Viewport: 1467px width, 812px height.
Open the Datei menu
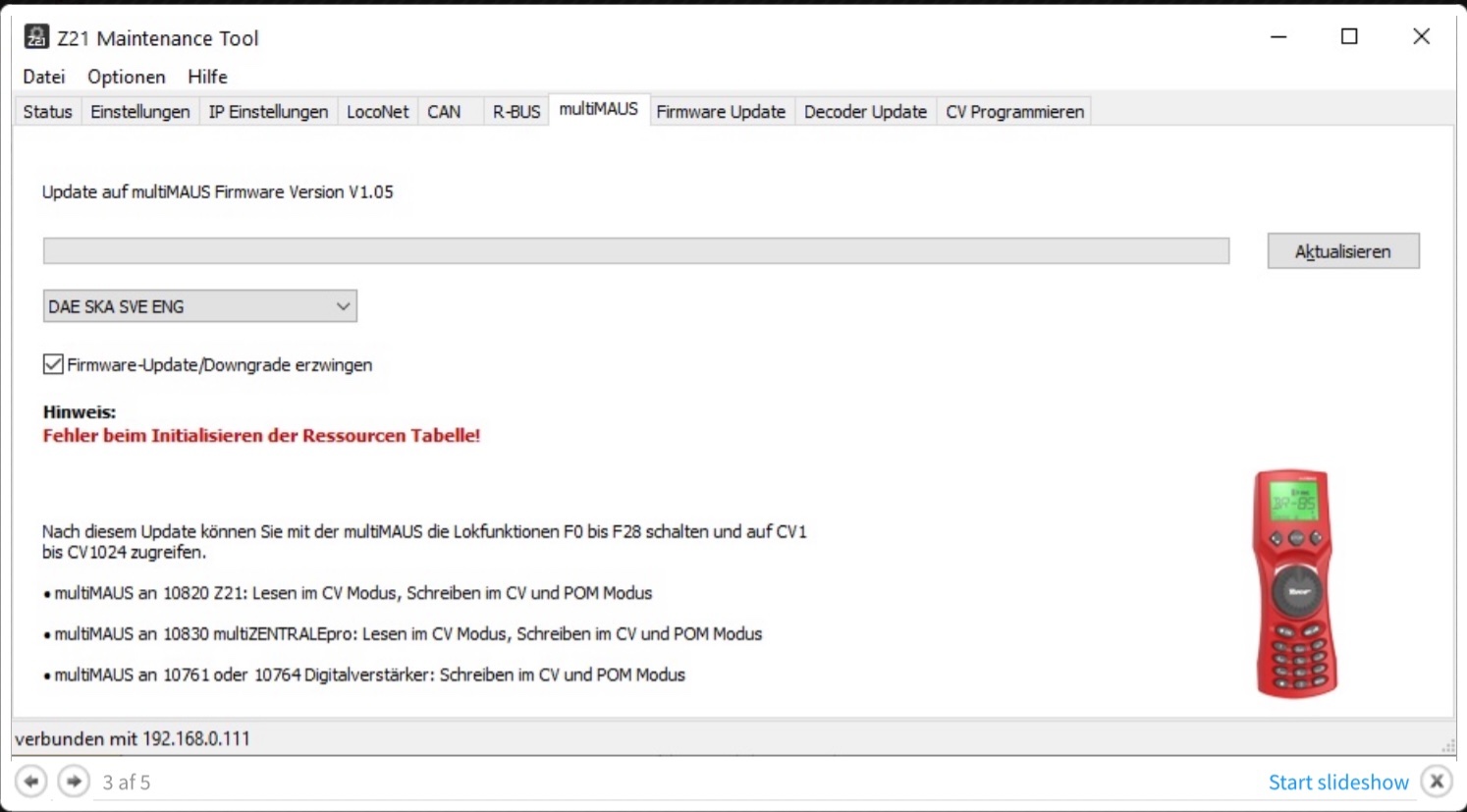44,77
